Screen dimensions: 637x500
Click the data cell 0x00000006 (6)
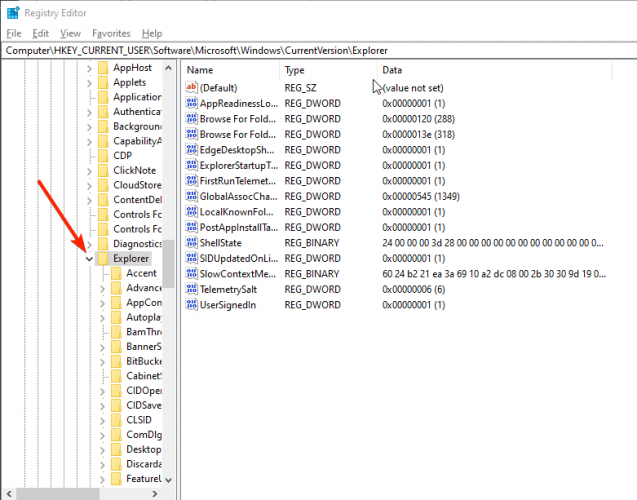tap(414, 290)
